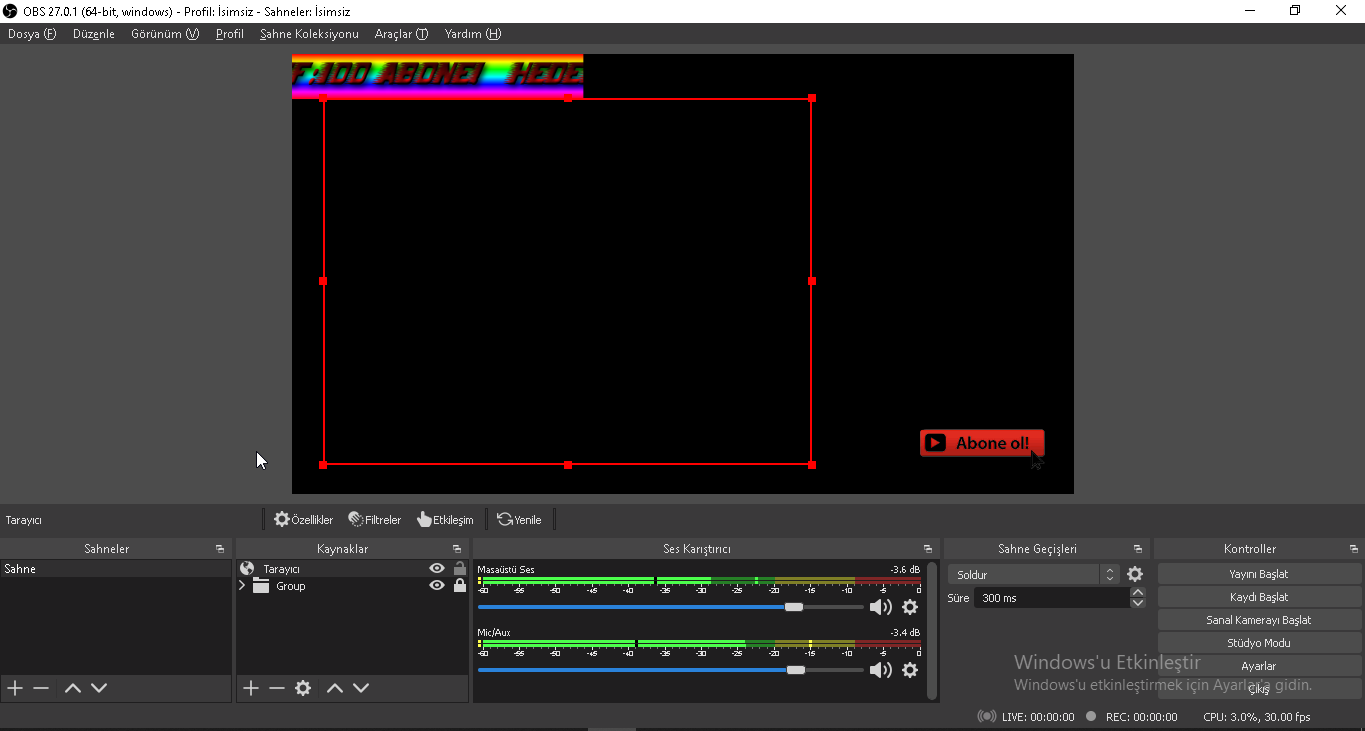Click the audio mixer vertical scrollbar
The height and width of the screenshot is (731, 1365).
[x=932, y=630]
